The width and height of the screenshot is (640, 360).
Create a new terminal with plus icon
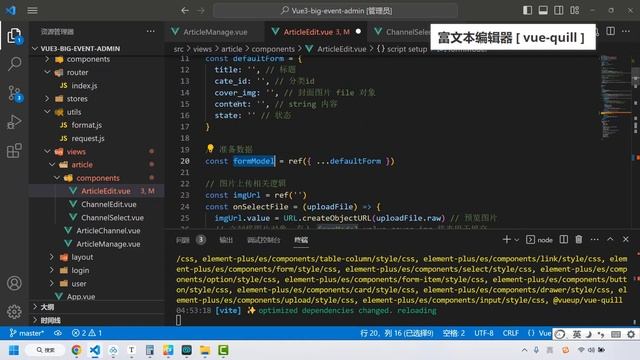click(507, 240)
